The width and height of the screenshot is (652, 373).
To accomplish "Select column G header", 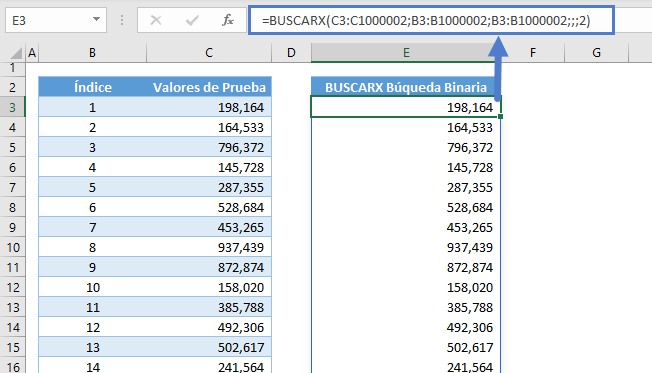I will coord(596,53).
